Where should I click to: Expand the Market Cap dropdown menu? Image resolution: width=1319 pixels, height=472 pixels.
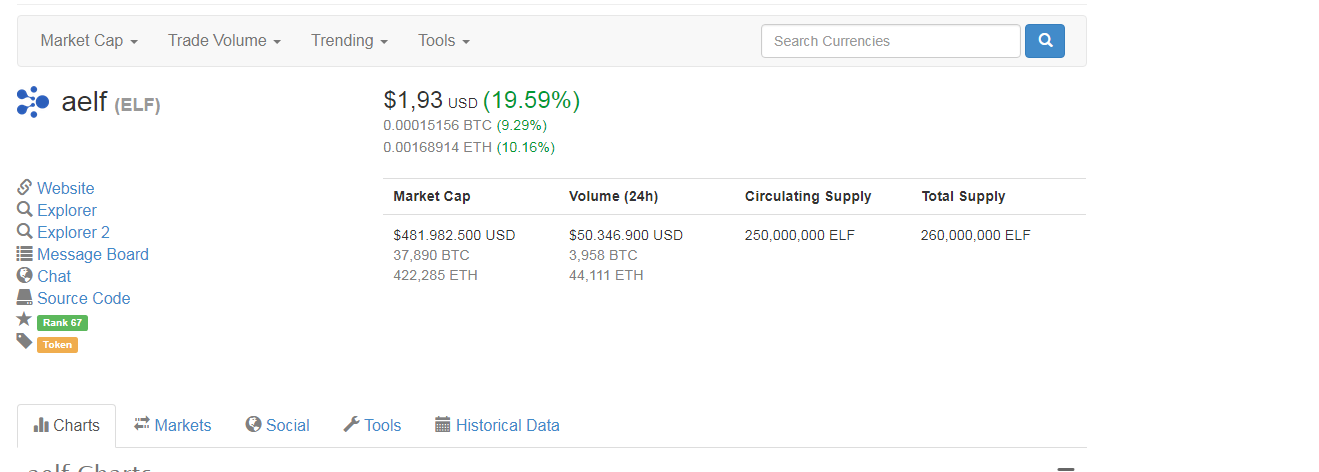click(x=89, y=41)
